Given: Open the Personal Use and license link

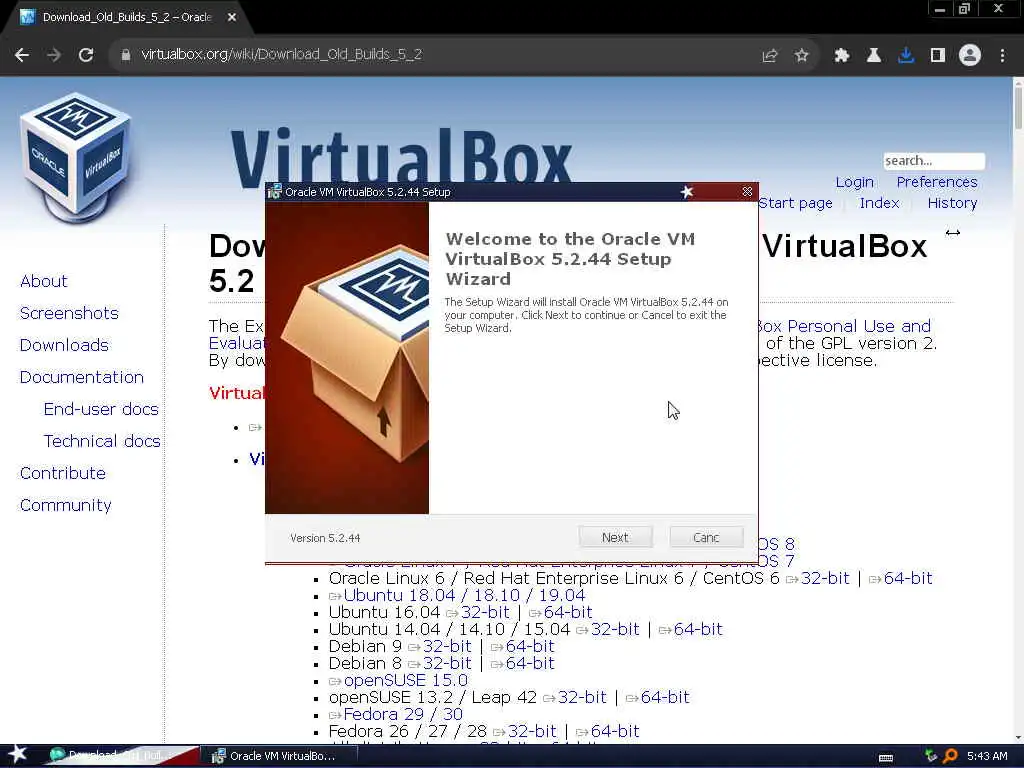Looking at the screenshot, I should [x=845, y=326].
